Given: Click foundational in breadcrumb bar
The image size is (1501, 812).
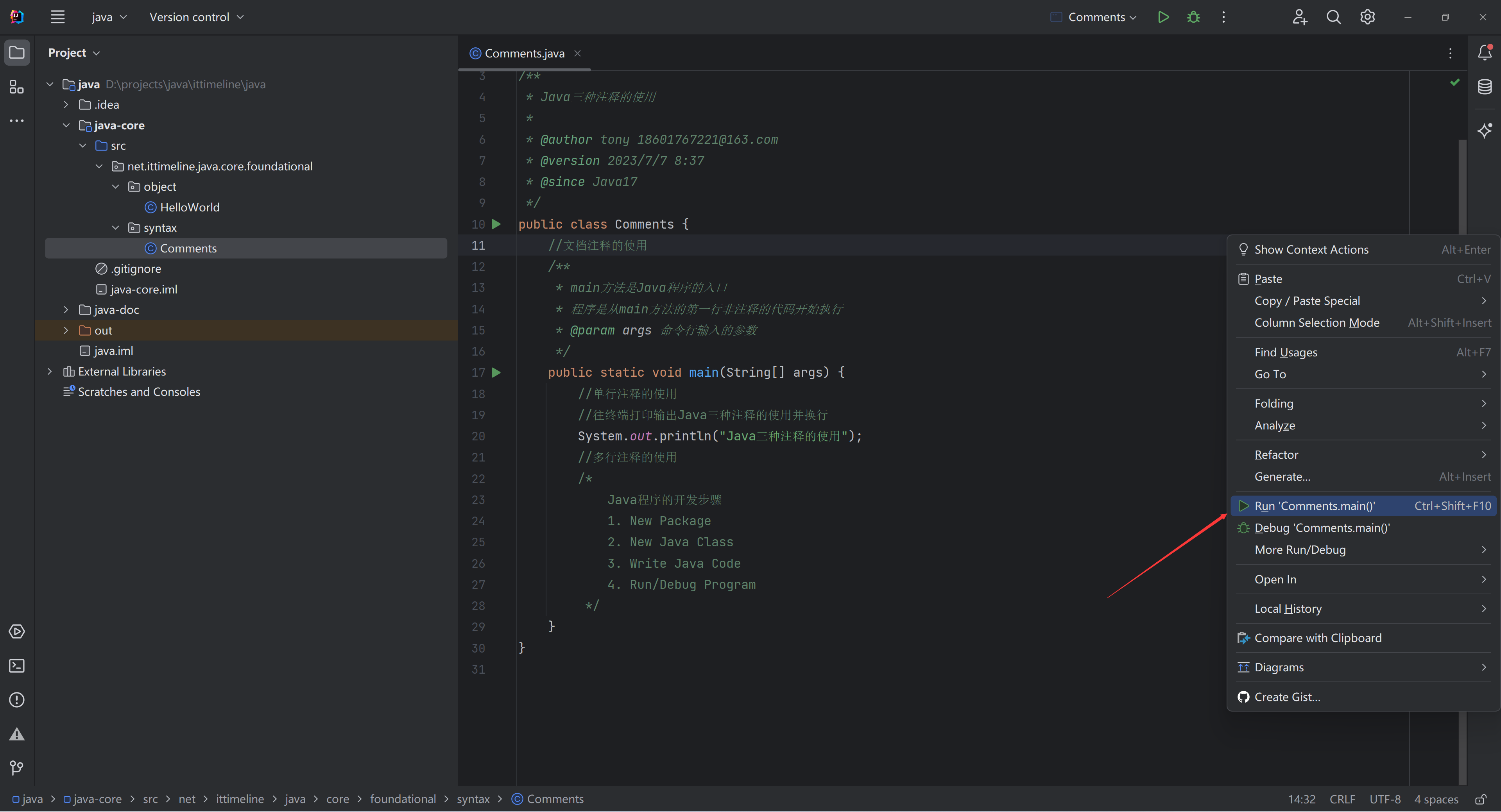Looking at the screenshot, I should pos(403,799).
